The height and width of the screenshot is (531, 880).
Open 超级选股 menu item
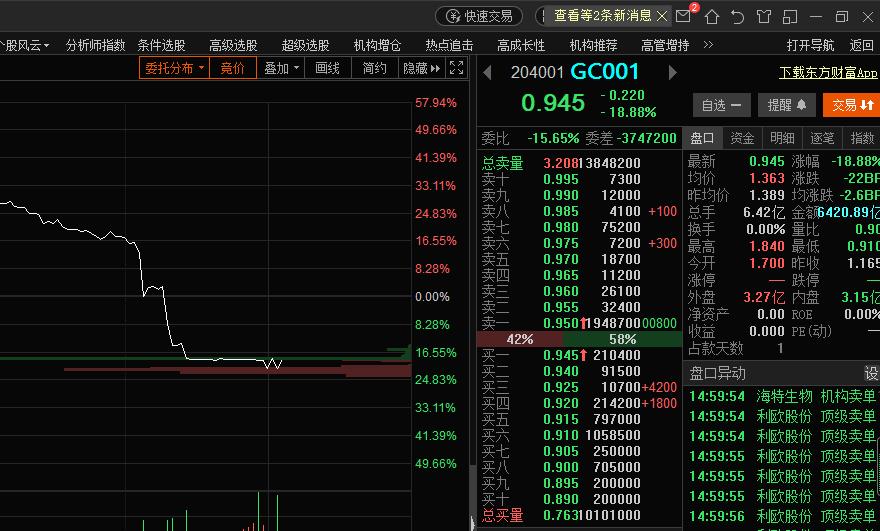pyautogui.click(x=305, y=45)
